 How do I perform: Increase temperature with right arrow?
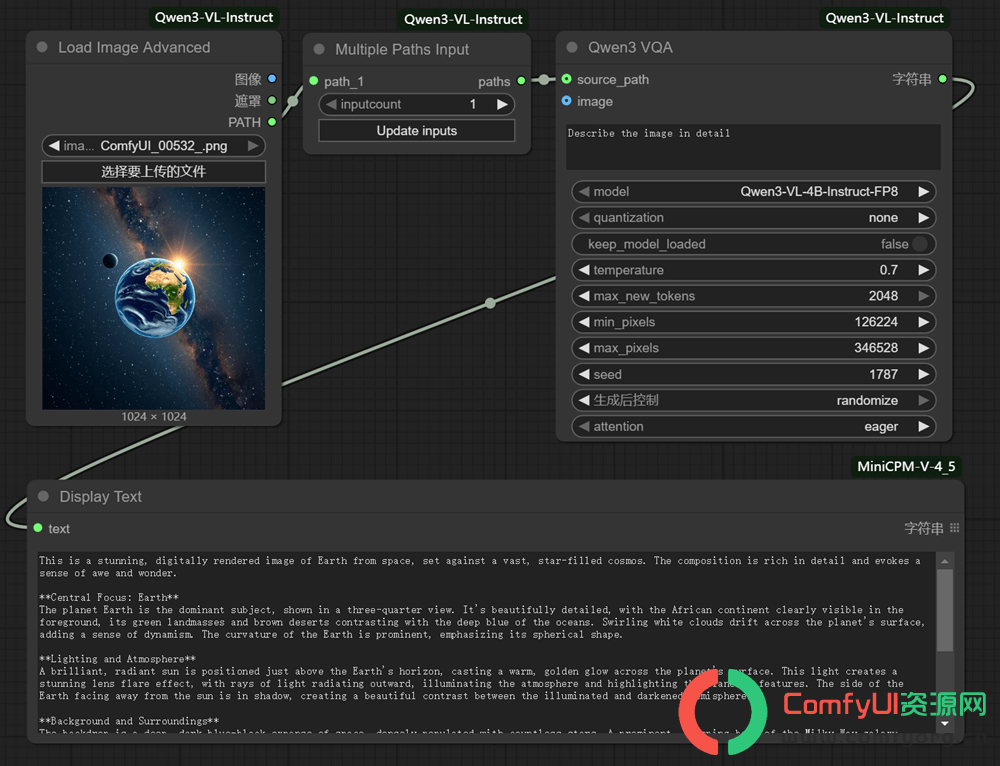click(923, 270)
